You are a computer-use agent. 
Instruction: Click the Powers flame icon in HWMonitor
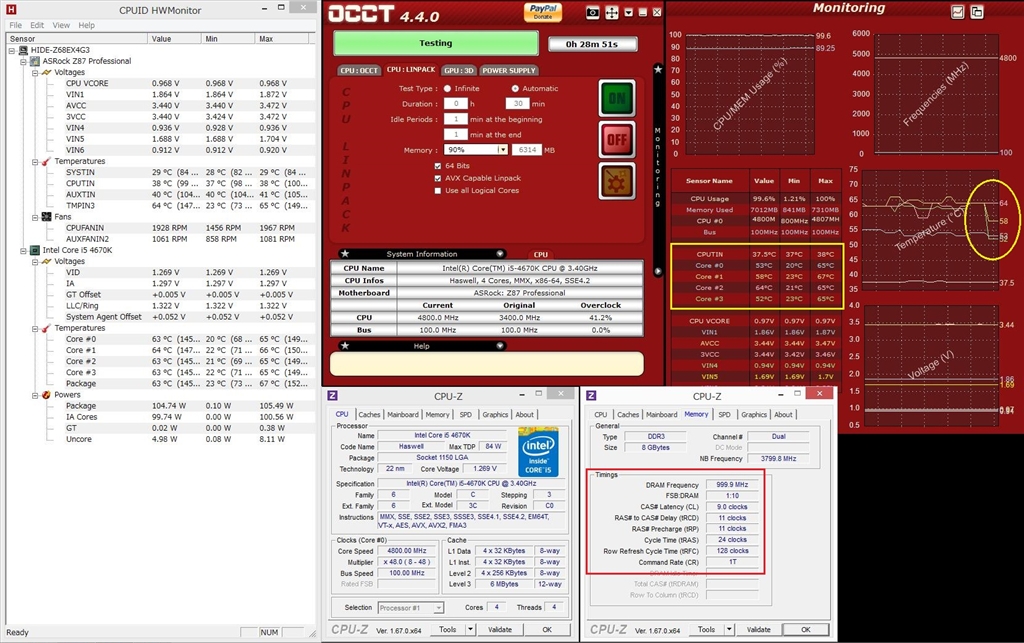point(46,395)
